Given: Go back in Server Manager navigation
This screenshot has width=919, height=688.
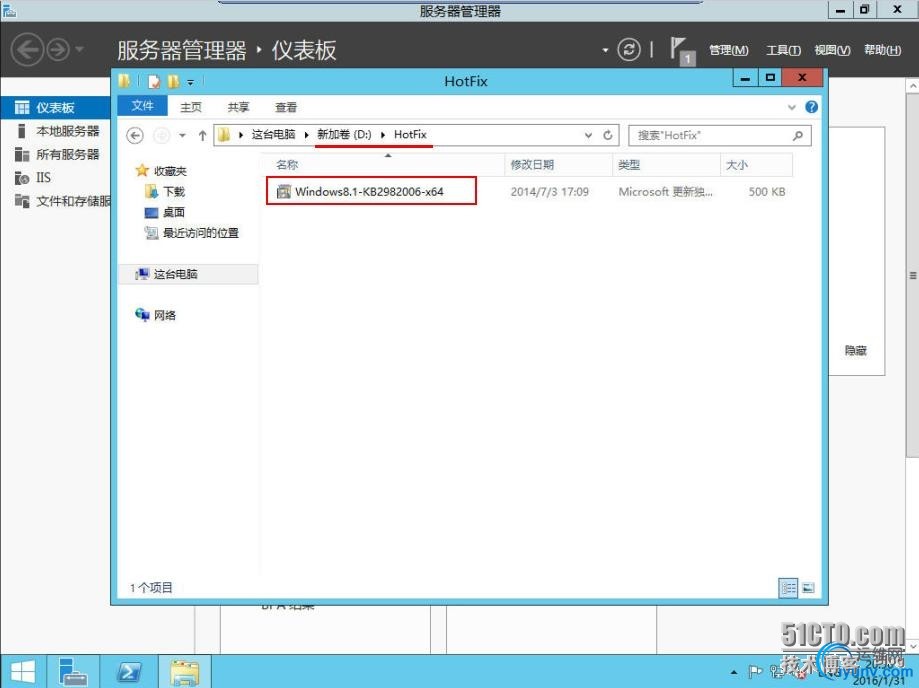Looking at the screenshot, I should click(27, 50).
